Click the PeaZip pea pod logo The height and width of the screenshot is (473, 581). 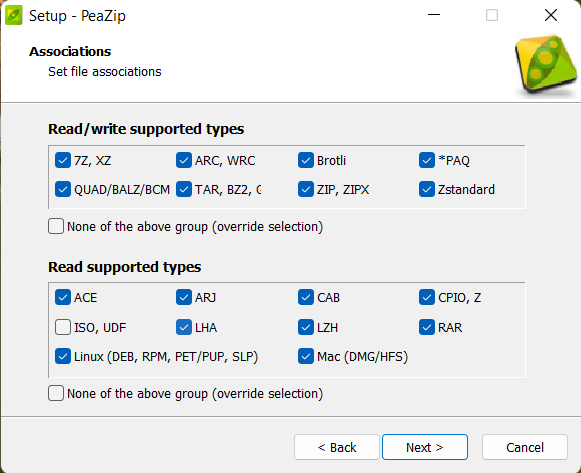click(545, 65)
